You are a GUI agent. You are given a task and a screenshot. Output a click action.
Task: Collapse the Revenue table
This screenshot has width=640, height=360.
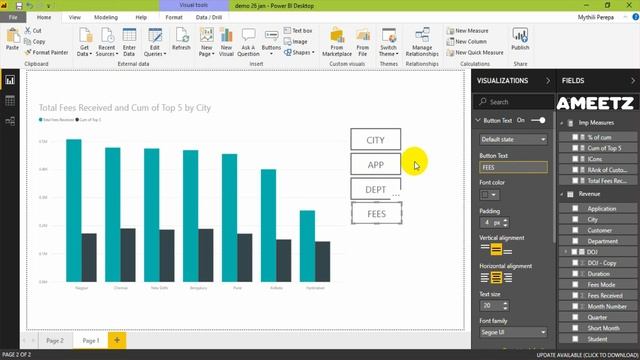(x=562, y=194)
